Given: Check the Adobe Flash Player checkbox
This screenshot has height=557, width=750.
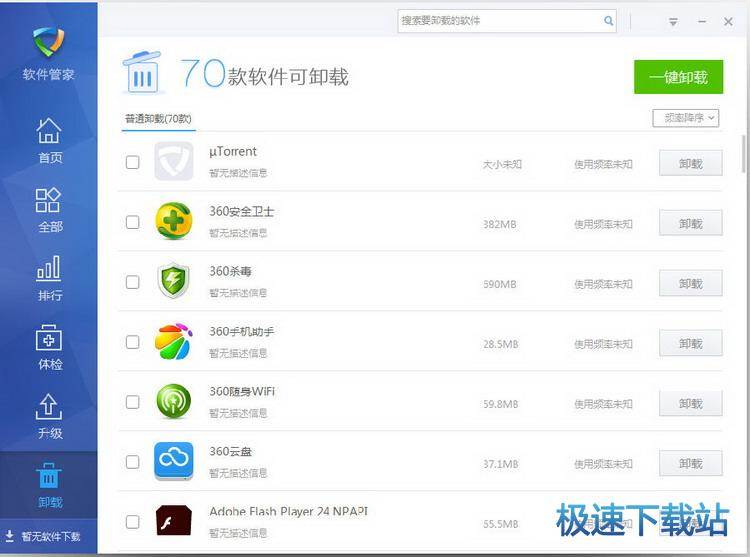Looking at the screenshot, I should pyautogui.click(x=132, y=522).
